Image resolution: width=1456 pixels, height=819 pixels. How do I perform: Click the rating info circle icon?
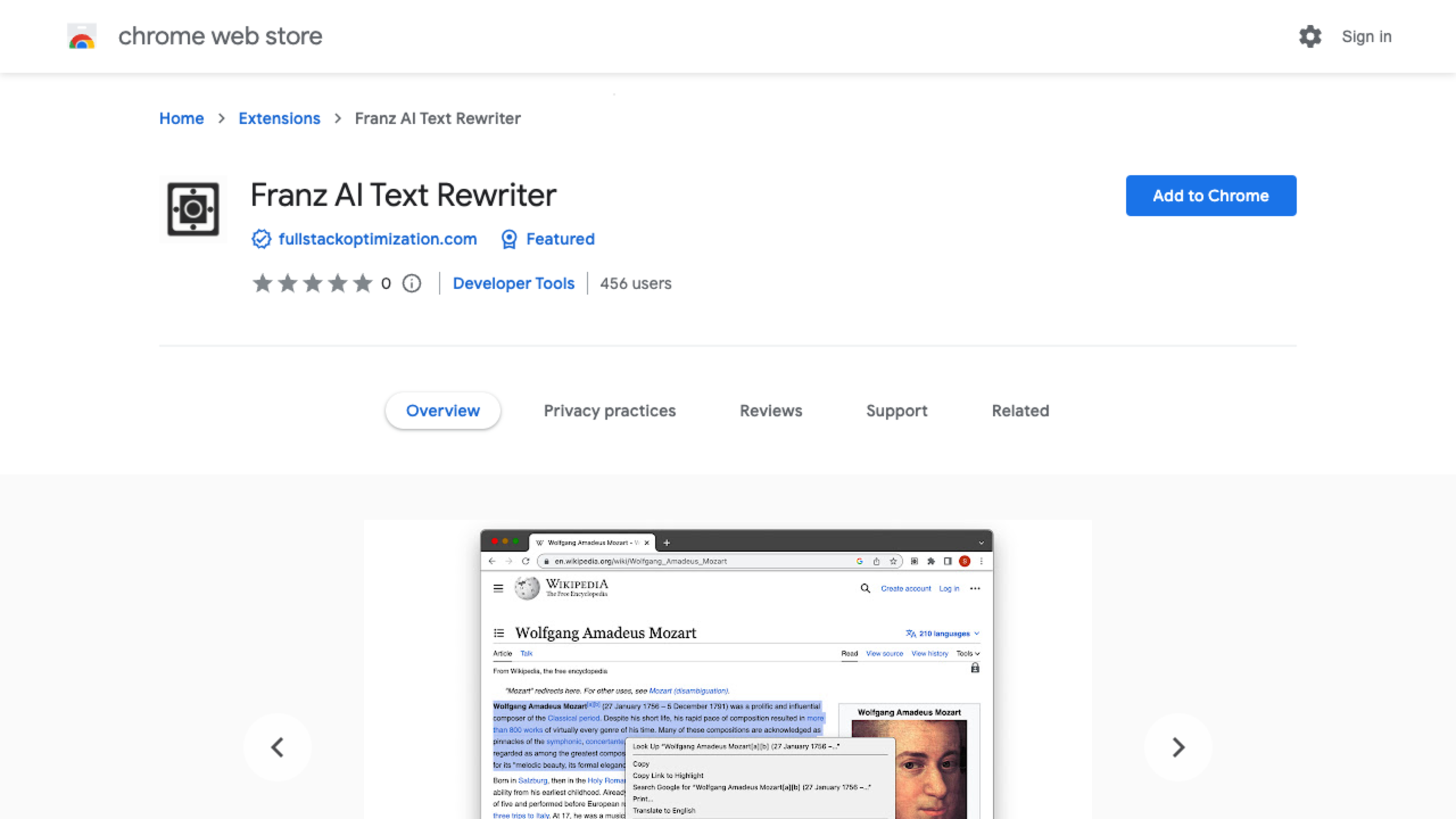coord(411,283)
